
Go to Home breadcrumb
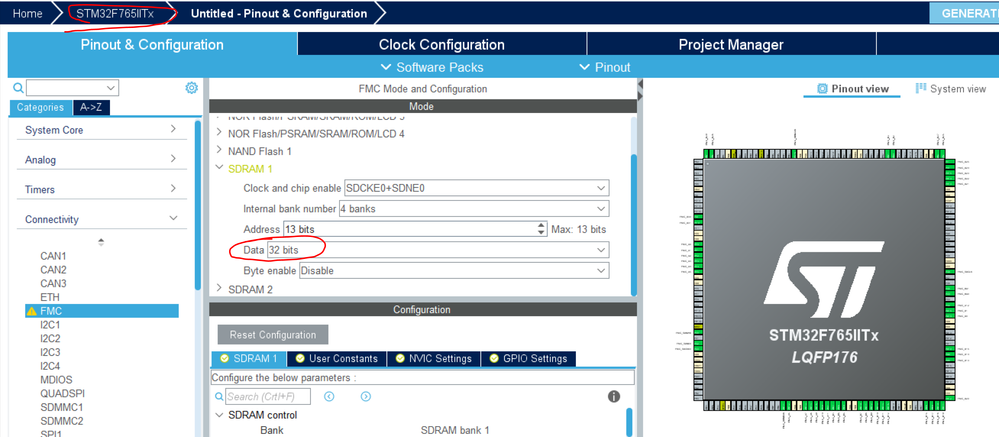[x=27, y=13]
